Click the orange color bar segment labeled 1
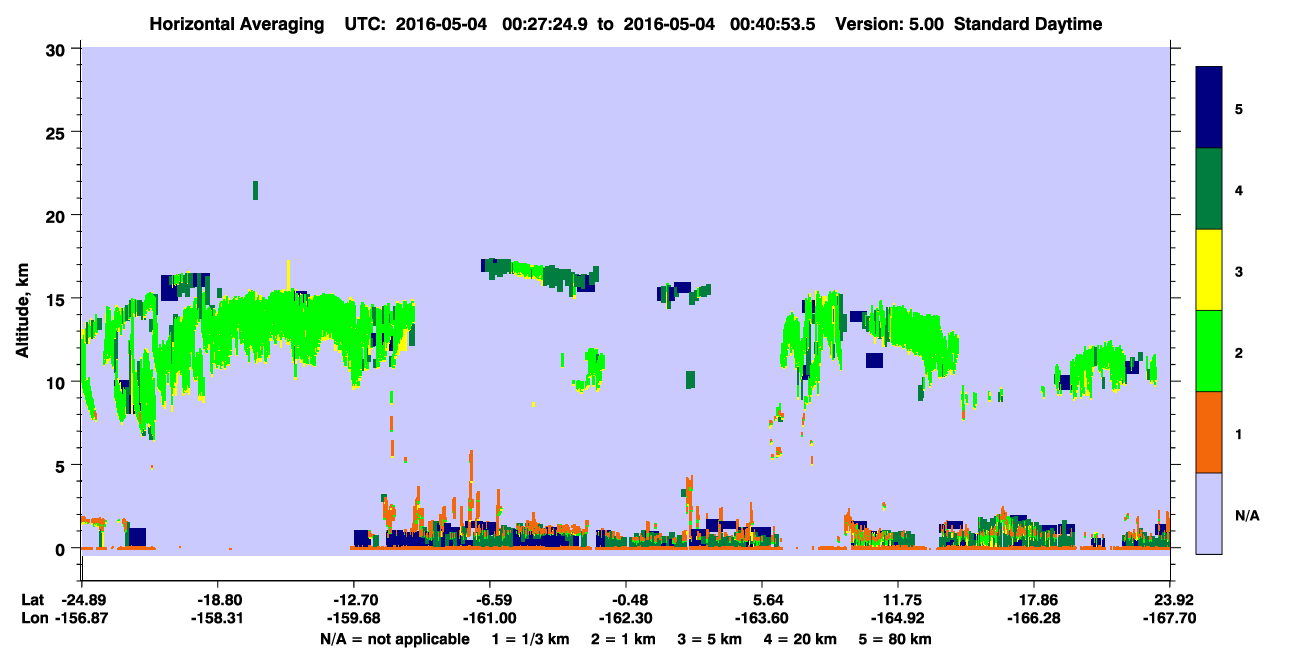Viewport: 1300px width, 667px height. point(1209,432)
